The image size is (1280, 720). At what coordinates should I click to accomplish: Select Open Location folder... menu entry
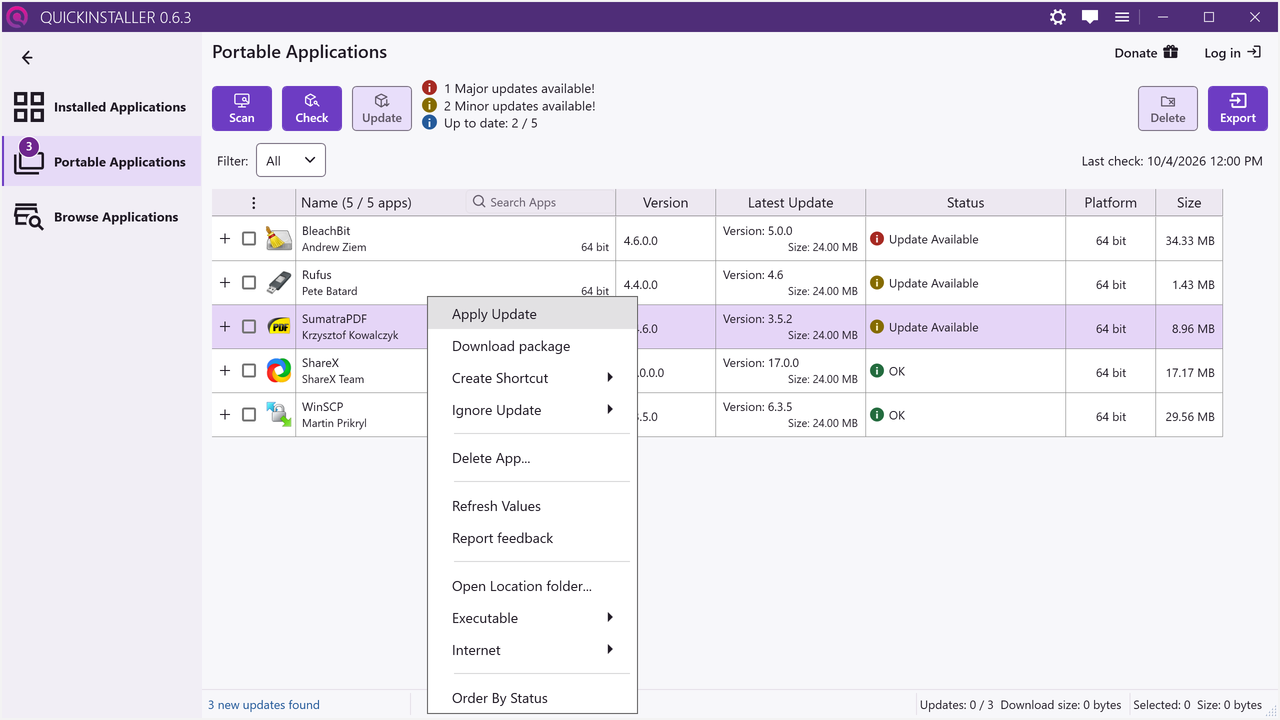click(x=532, y=586)
